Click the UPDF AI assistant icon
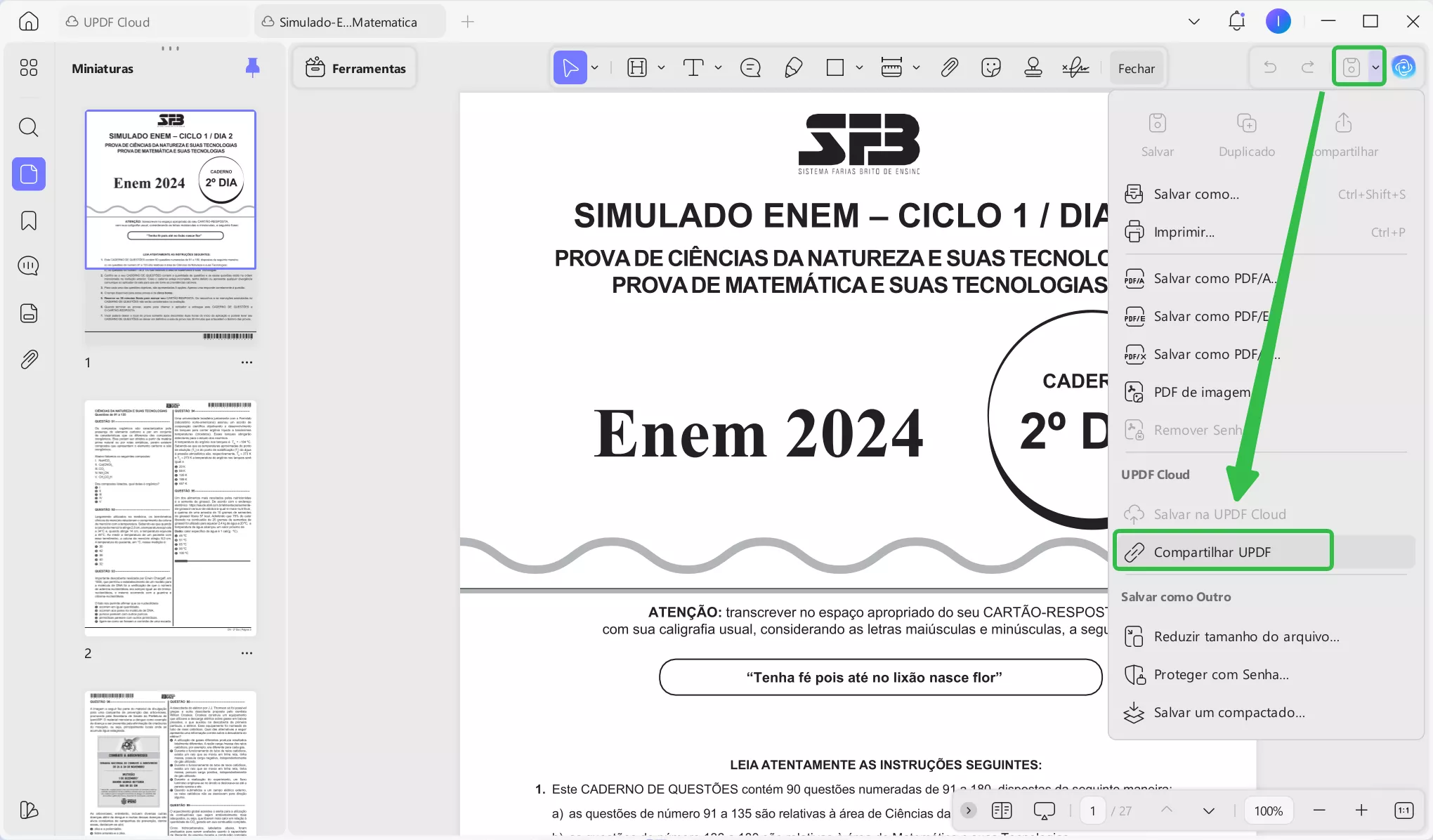Screen dimensions: 1433x840 tap(1403, 67)
